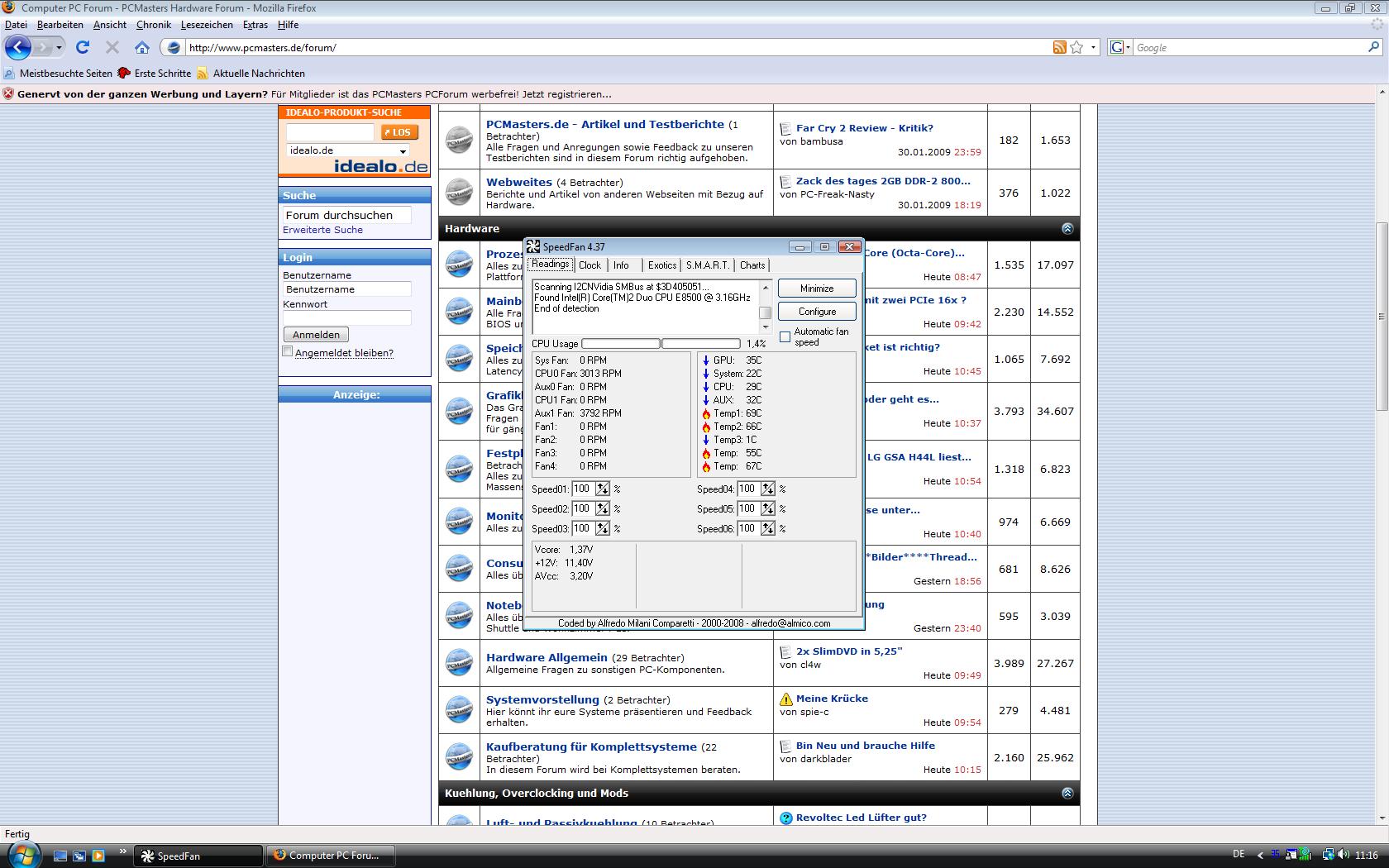This screenshot has height=868, width=1389.
Task: Click the network tray icon
Action: click(x=1328, y=855)
